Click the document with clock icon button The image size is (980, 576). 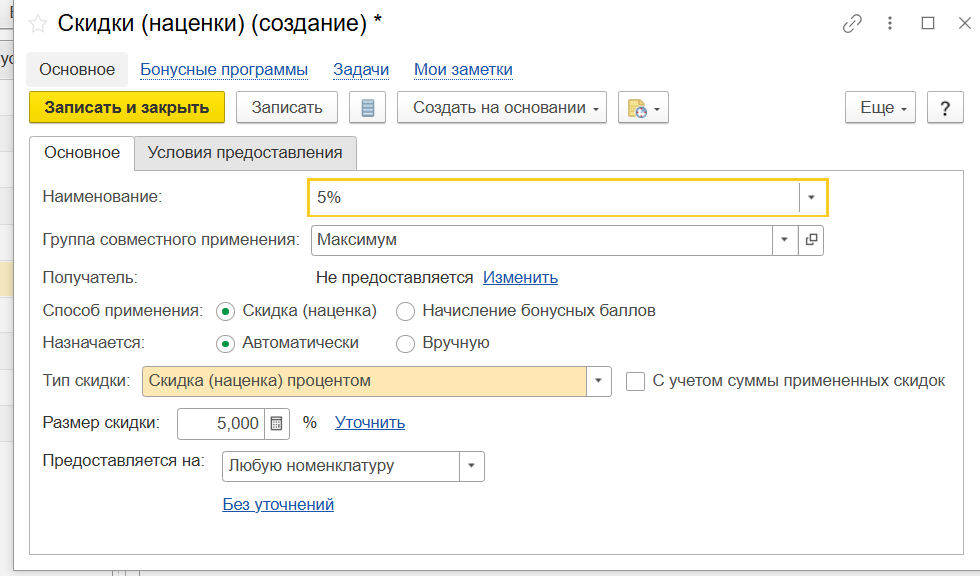point(642,108)
